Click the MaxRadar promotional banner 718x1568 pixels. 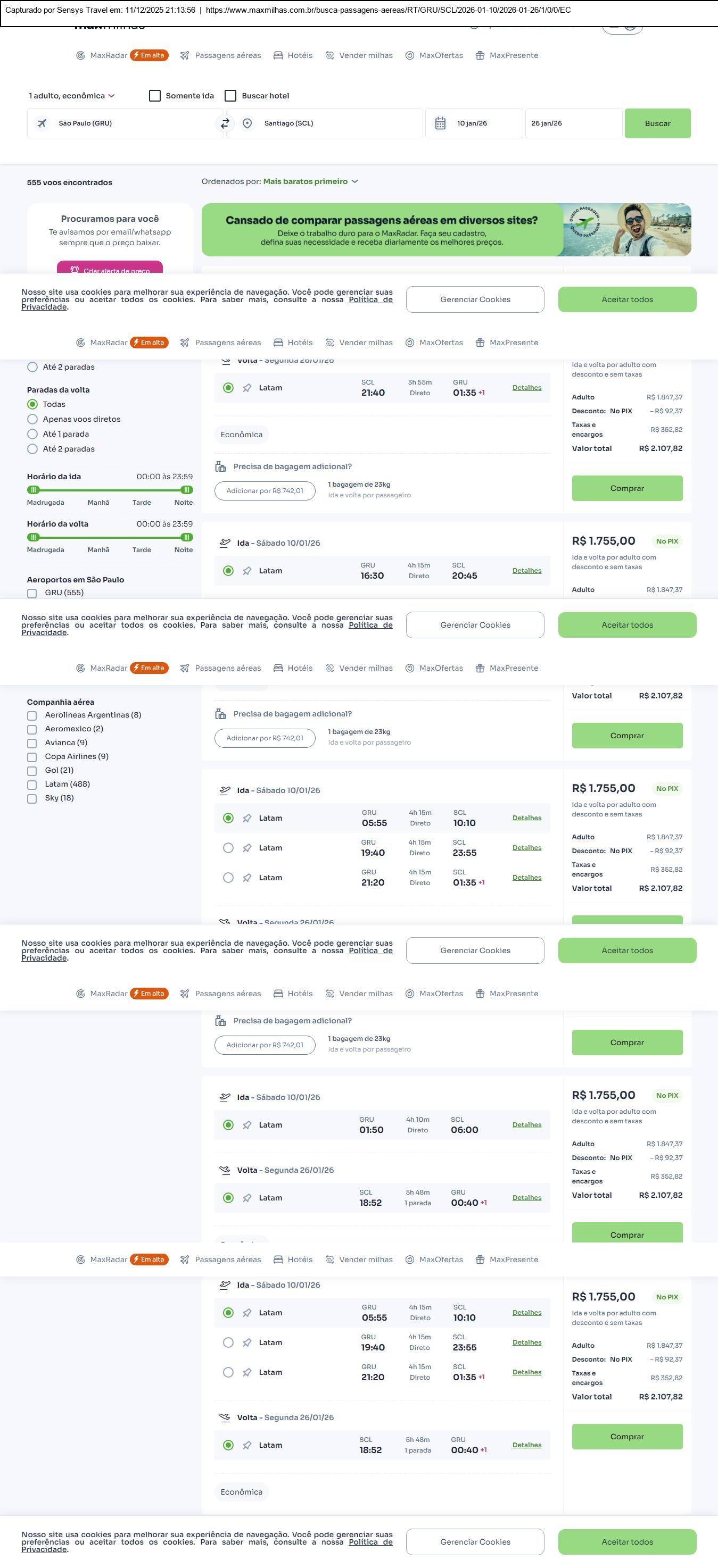click(446, 229)
